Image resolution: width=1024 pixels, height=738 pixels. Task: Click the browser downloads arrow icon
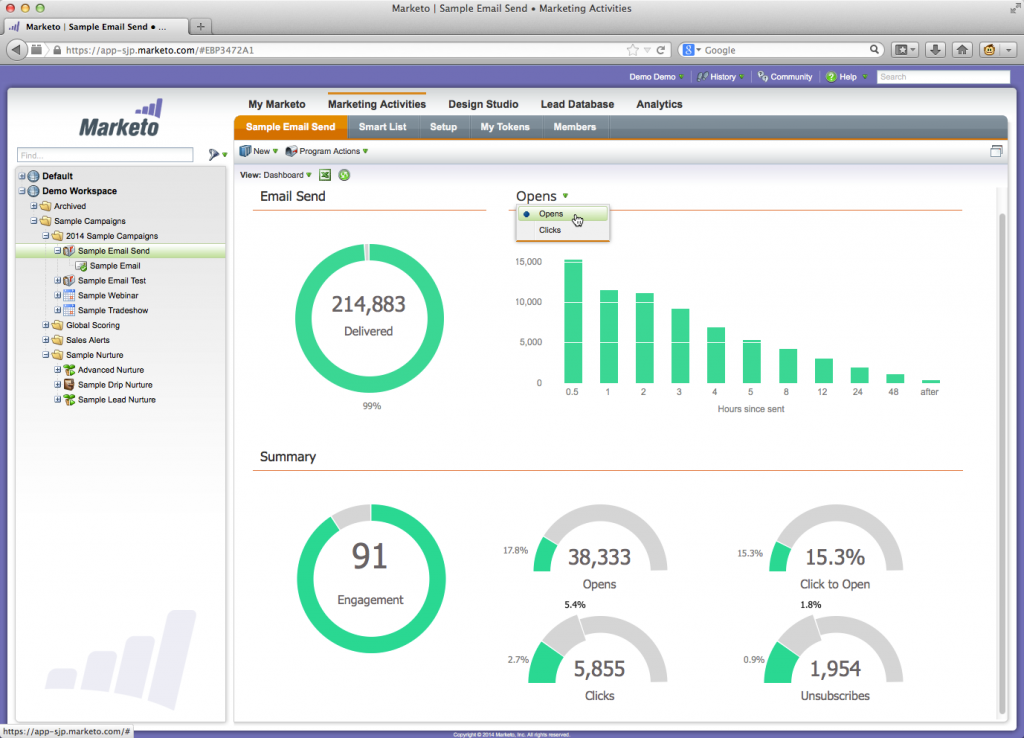coord(935,50)
